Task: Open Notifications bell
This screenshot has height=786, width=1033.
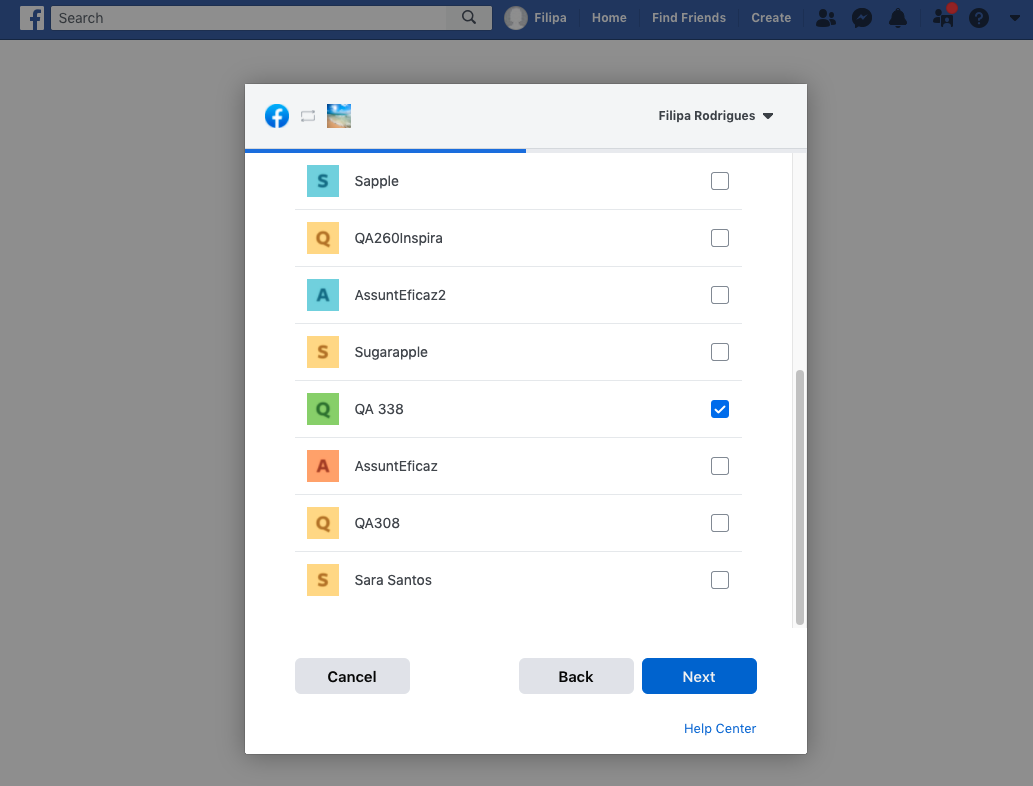Action: click(x=898, y=18)
